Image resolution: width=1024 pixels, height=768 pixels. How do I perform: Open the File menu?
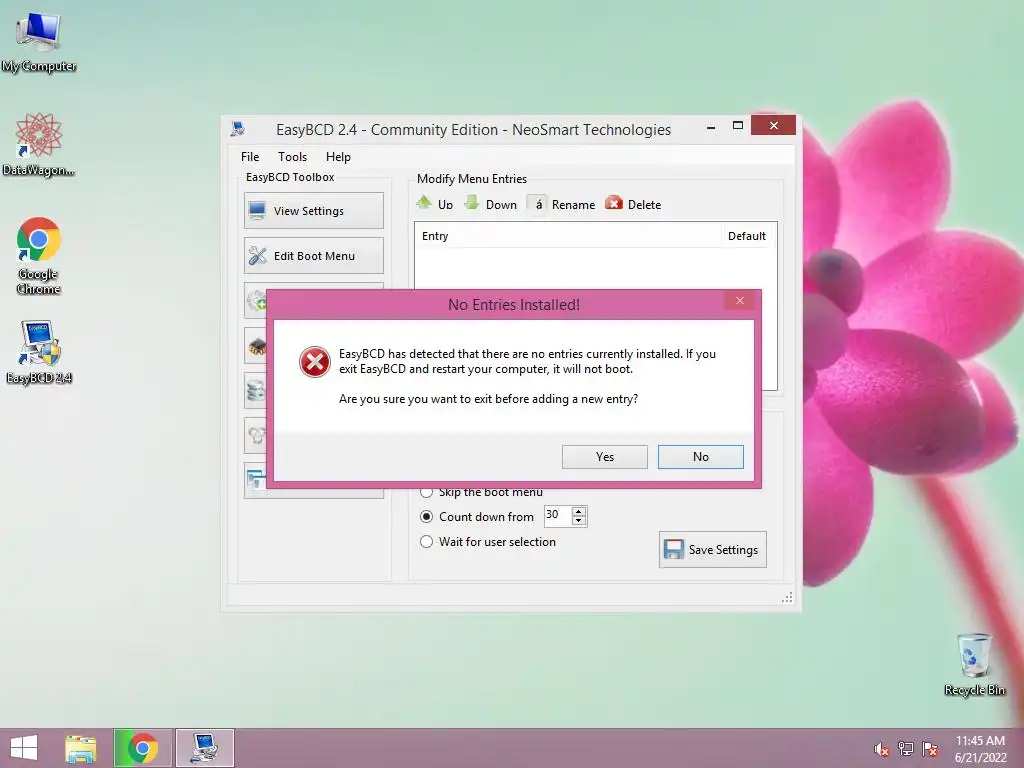tap(249, 157)
